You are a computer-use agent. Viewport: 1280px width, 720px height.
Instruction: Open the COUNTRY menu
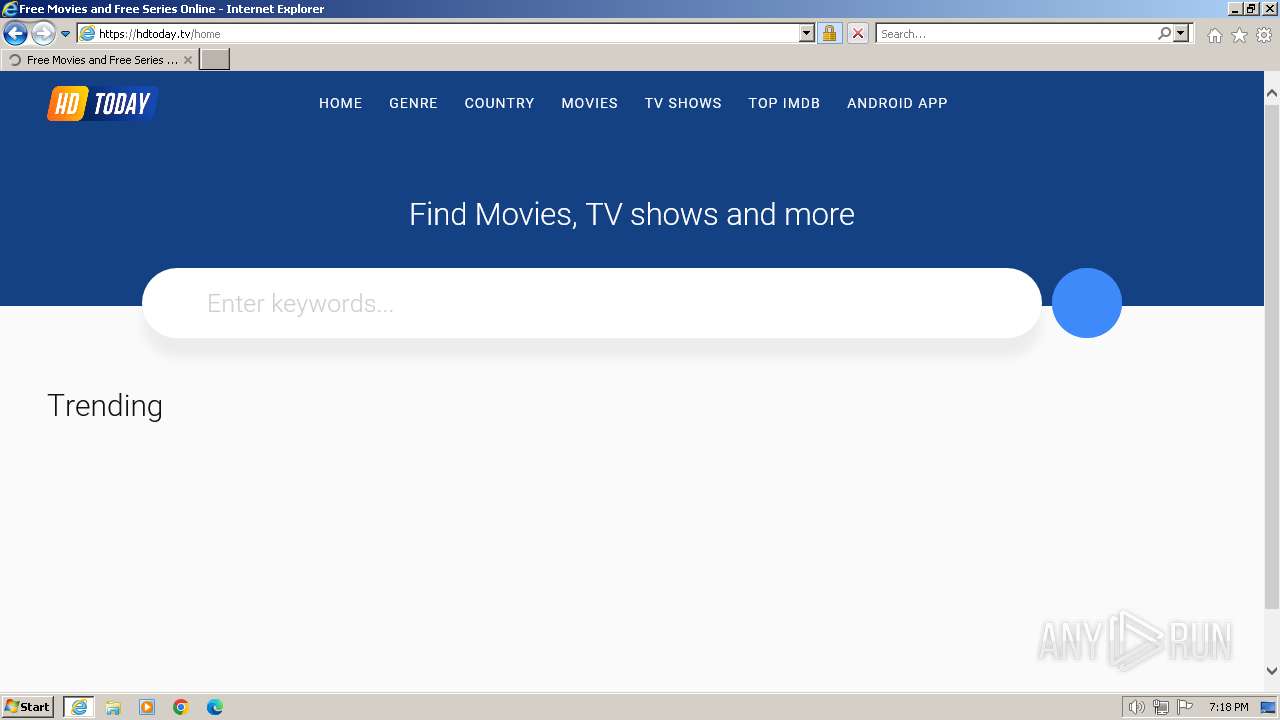point(499,103)
